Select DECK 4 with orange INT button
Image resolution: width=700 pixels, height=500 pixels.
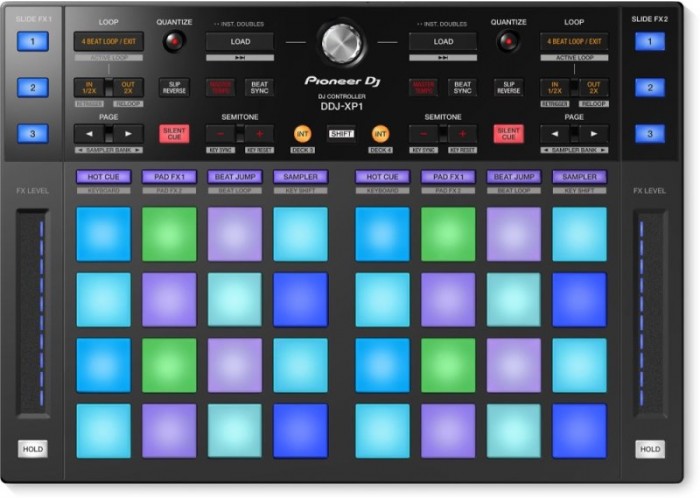point(380,133)
